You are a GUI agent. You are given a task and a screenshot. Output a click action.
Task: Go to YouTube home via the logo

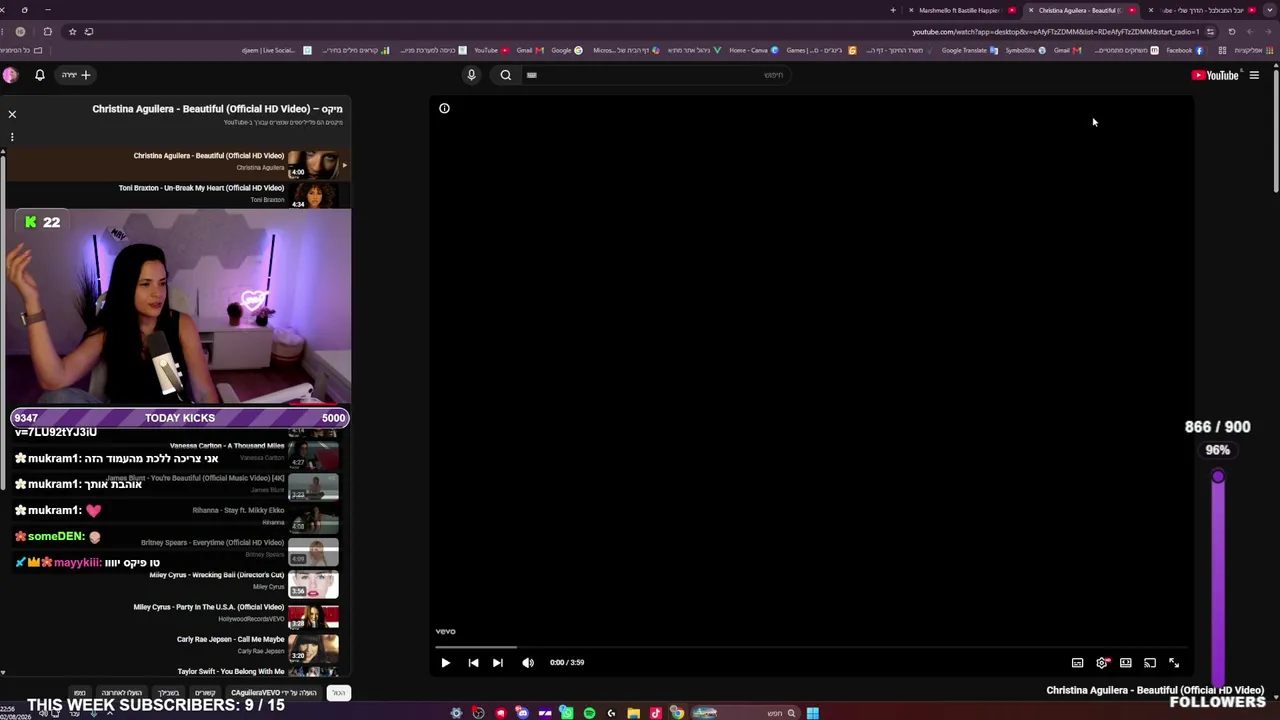pos(1216,75)
